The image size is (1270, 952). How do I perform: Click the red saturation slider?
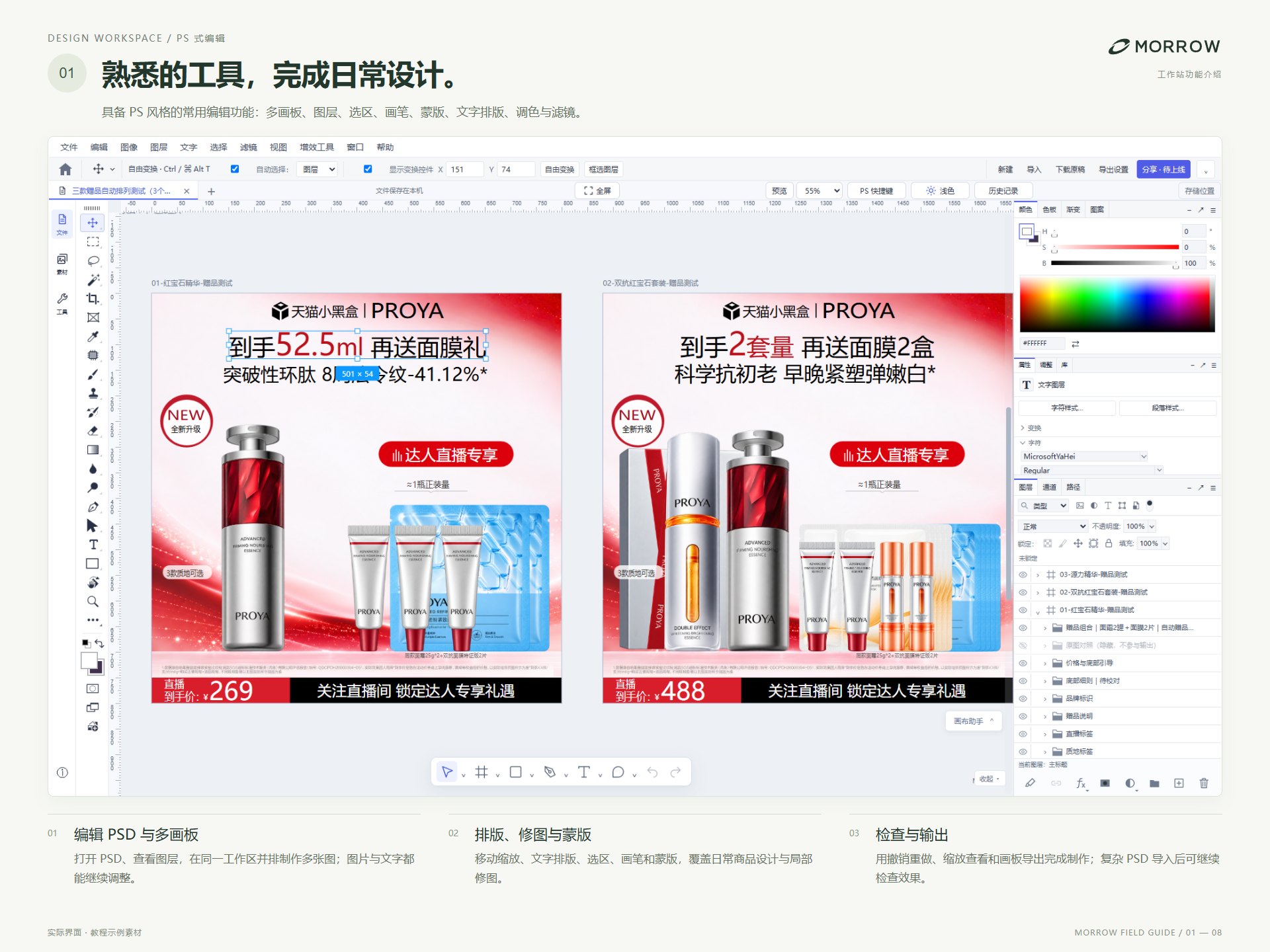1115,247
